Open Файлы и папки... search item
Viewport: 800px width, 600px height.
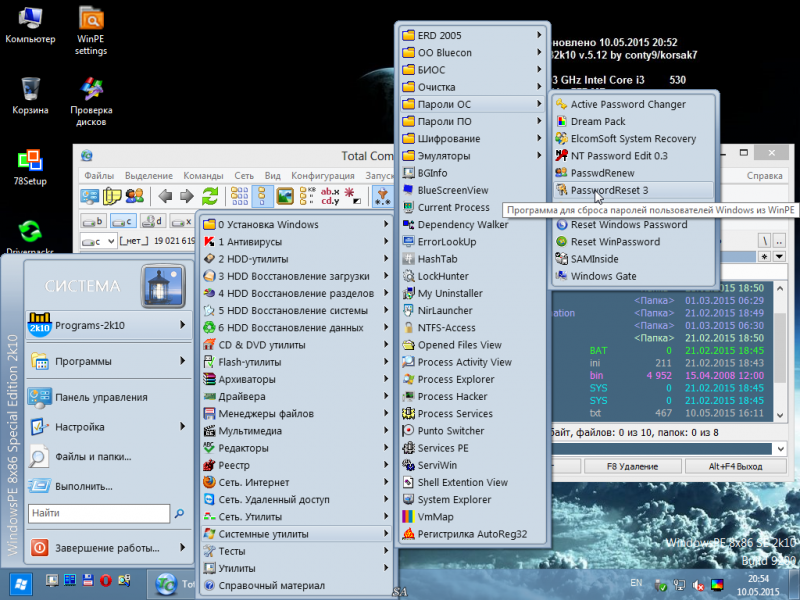pyautogui.click(x=108, y=457)
